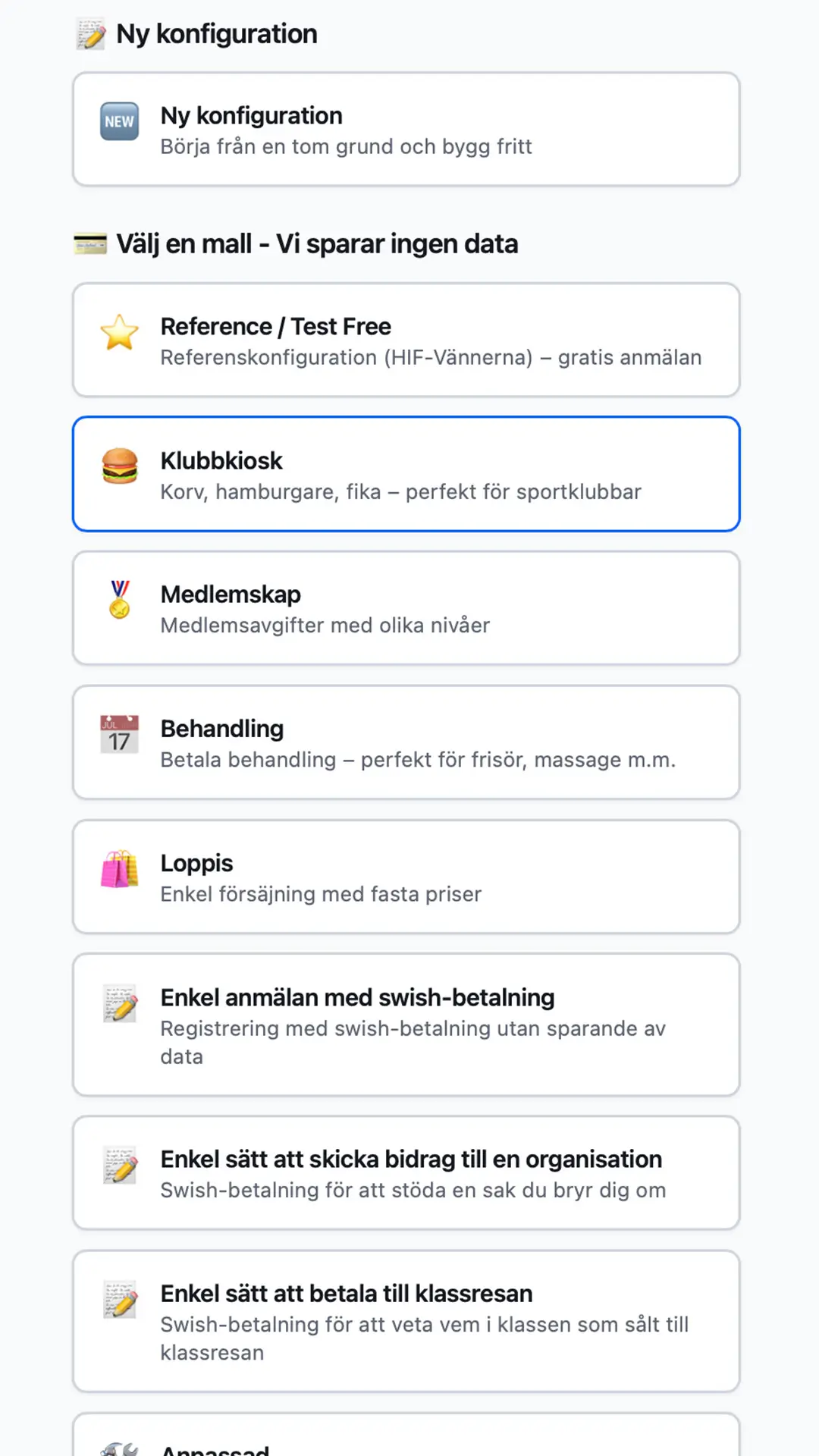Choose Enkel sätt att skicka bidrag template
The image size is (819, 1456).
[x=406, y=1172]
